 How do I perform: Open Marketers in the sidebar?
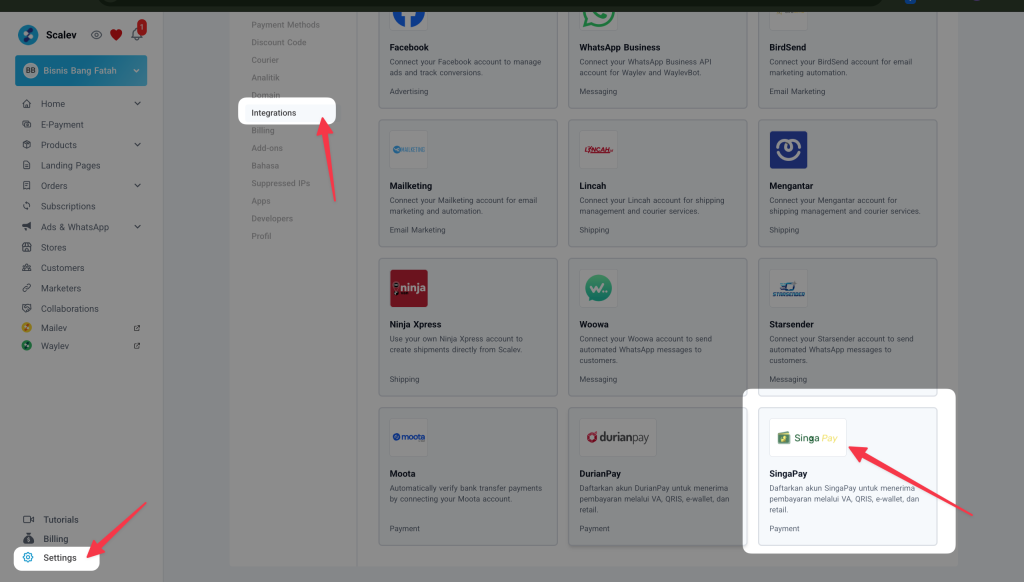61,288
